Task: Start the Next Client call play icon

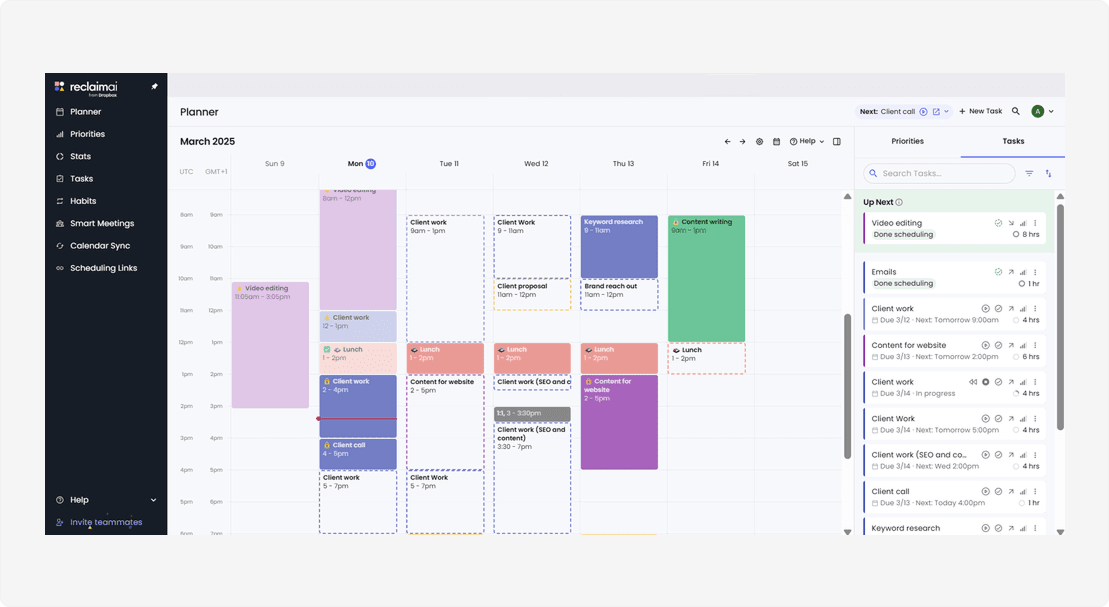Action: click(x=924, y=112)
